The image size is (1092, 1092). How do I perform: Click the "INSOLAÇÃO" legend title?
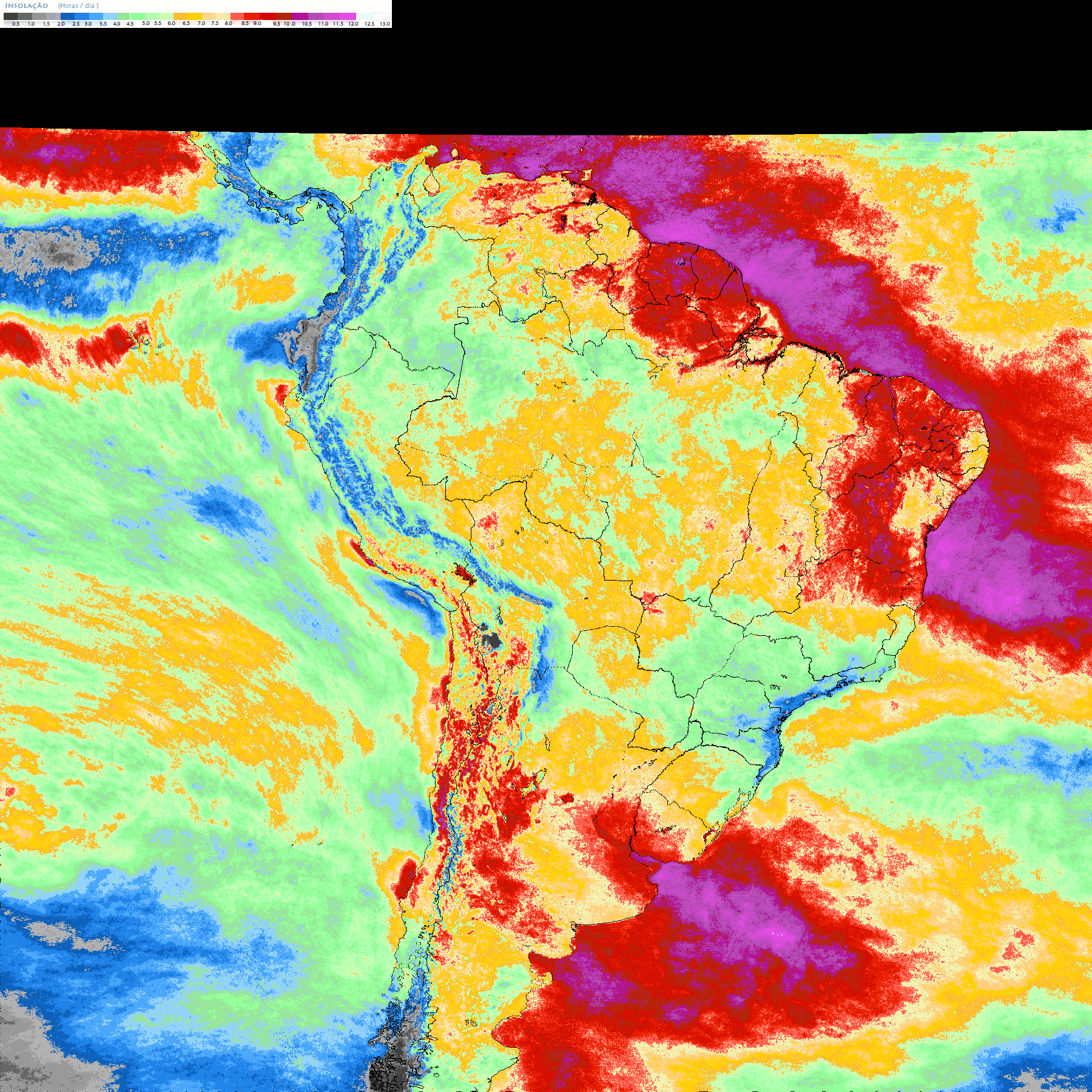[x=27, y=5]
